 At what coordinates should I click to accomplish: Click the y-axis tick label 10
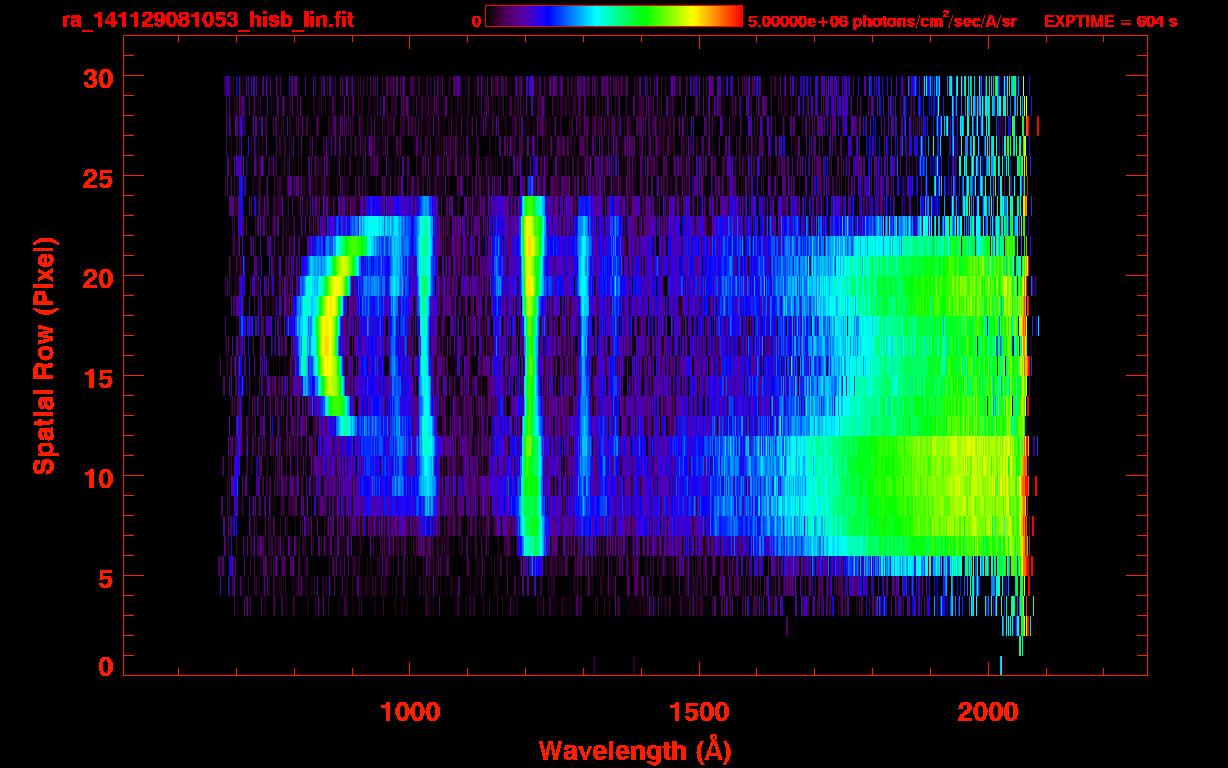point(98,477)
